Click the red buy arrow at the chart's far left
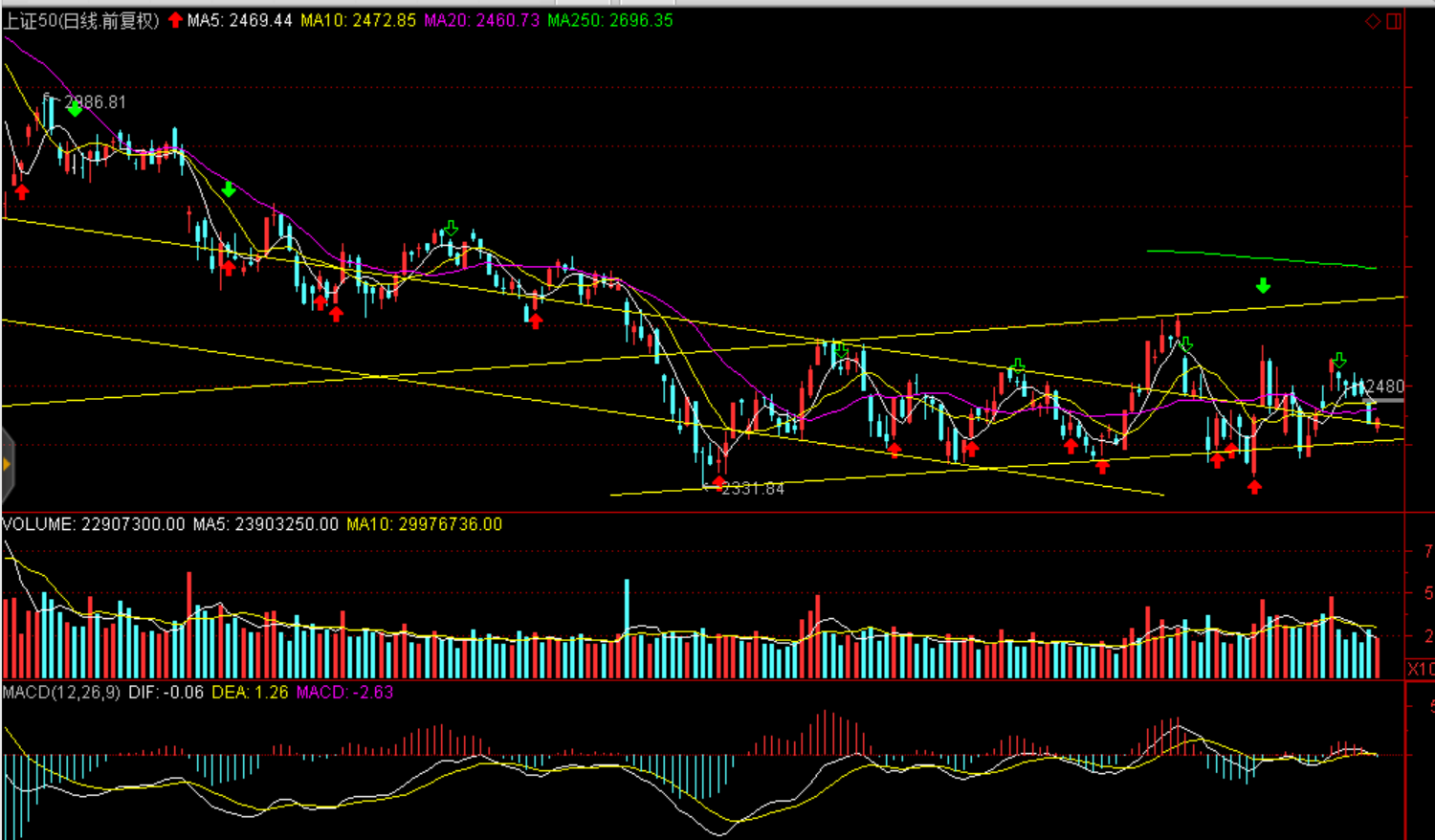Image resolution: width=1435 pixels, height=840 pixels. click(x=21, y=192)
